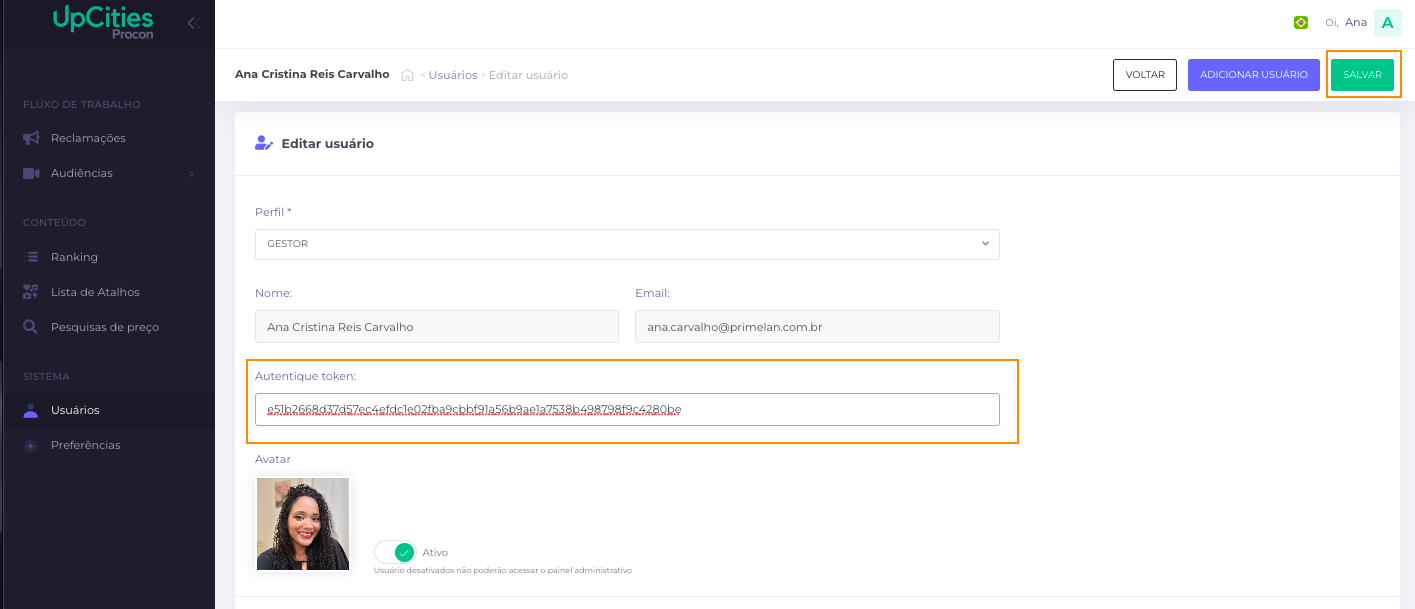Click the 'Oi, Ana' greeting text

(1345, 22)
